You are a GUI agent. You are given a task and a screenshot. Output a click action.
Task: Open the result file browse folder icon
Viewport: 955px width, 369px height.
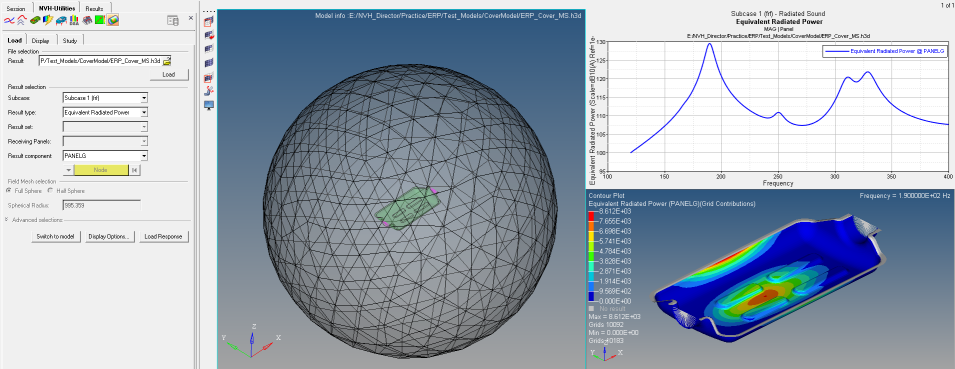coord(166,60)
